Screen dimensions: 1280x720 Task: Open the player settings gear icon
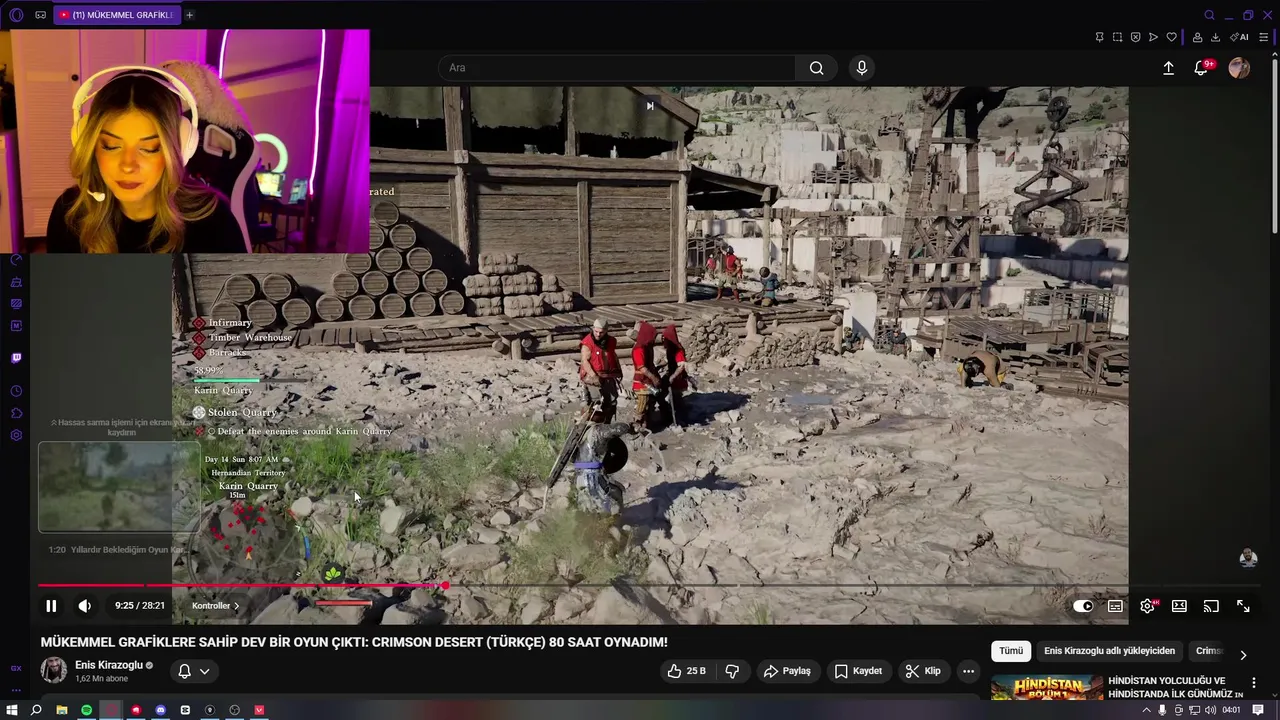[x=1147, y=606]
